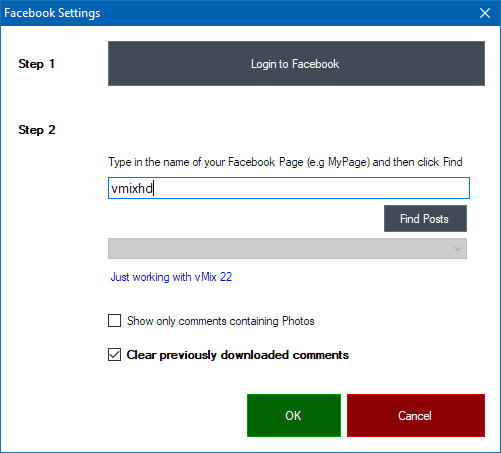Tick the Show only comments containing Photos checkbox
Image resolution: width=501 pixels, height=453 pixels.
pyautogui.click(x=114, y=321)
